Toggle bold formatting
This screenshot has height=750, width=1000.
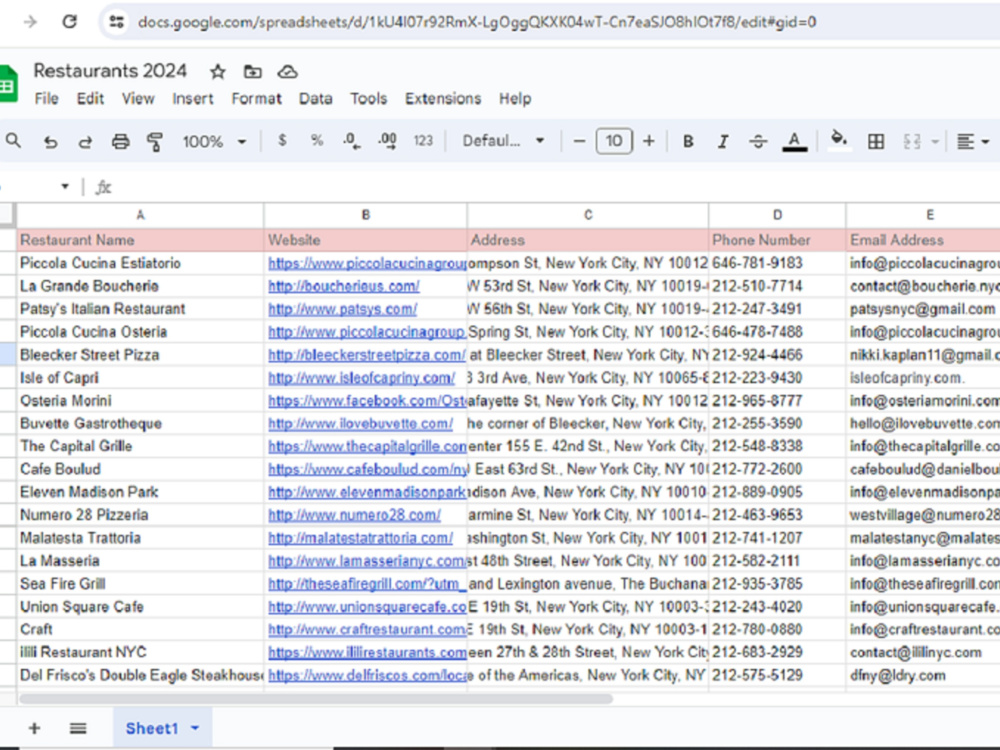pyautogui.click(x=688, y=142)
